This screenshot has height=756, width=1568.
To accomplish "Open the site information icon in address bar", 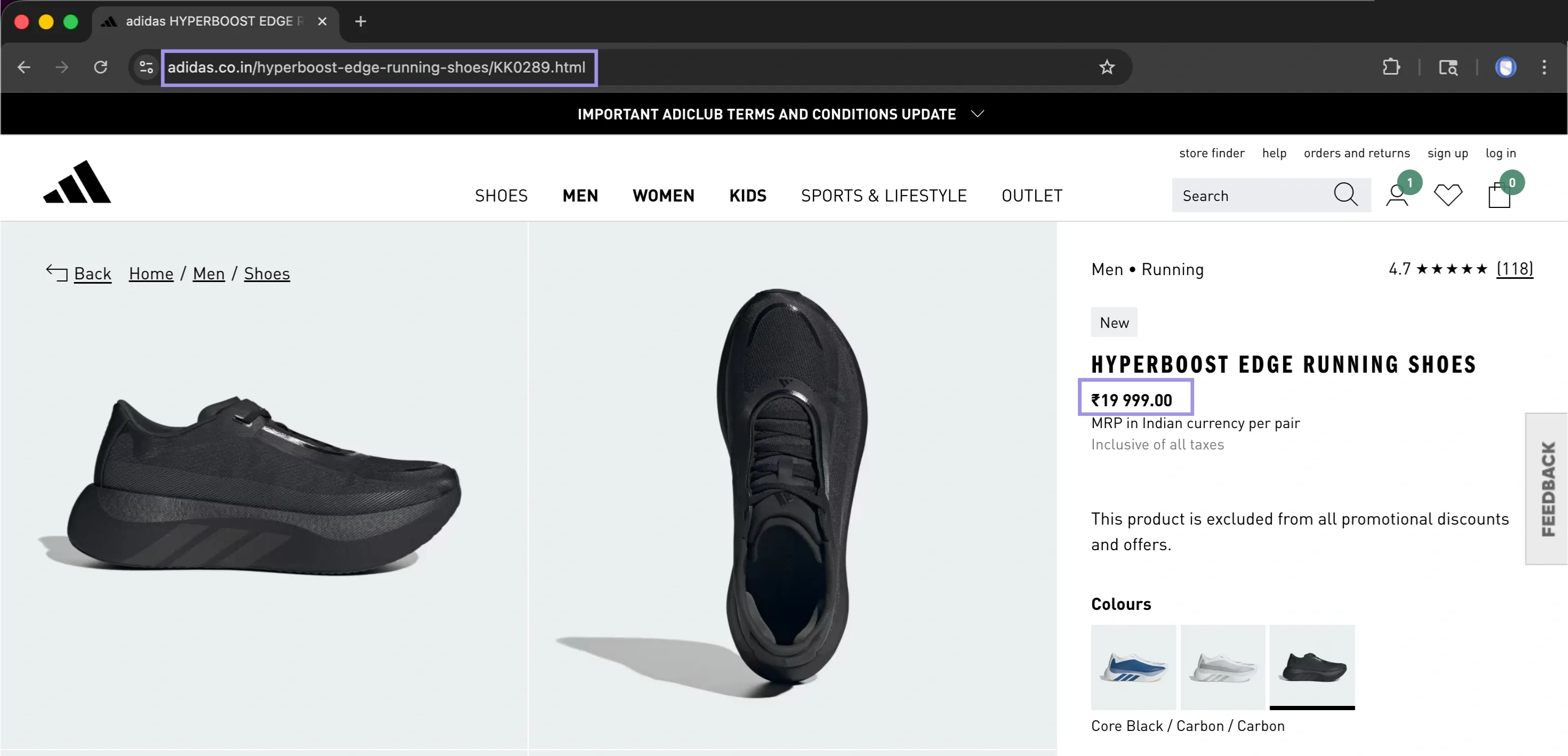I will coord(146,67).
